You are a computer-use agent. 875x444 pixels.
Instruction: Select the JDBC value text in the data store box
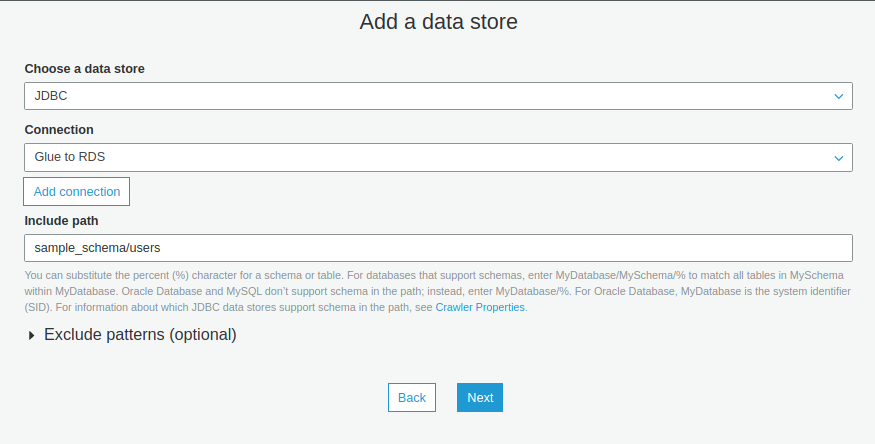pyautogui.click(x=51, y=96)
